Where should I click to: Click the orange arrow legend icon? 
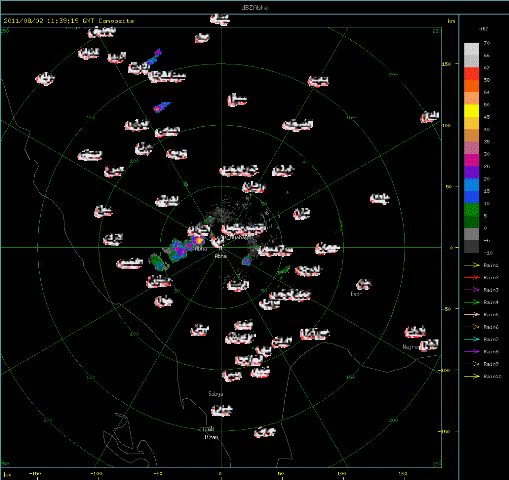tap(472, 327)
